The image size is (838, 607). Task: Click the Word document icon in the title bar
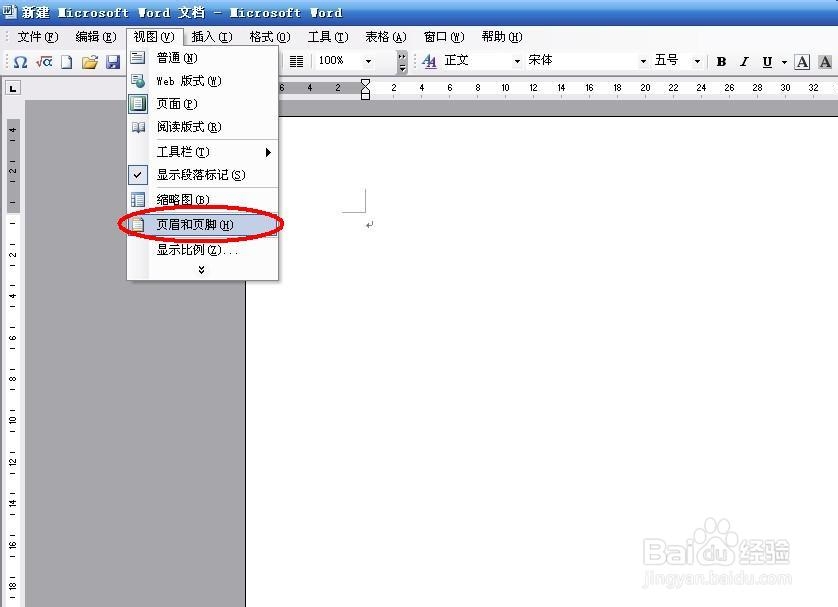9,11
